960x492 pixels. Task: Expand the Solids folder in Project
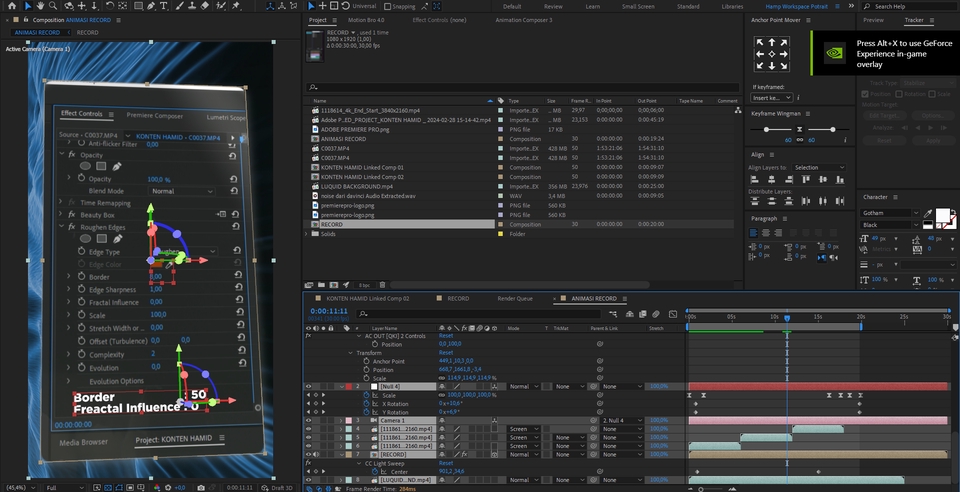pos(307,234)
